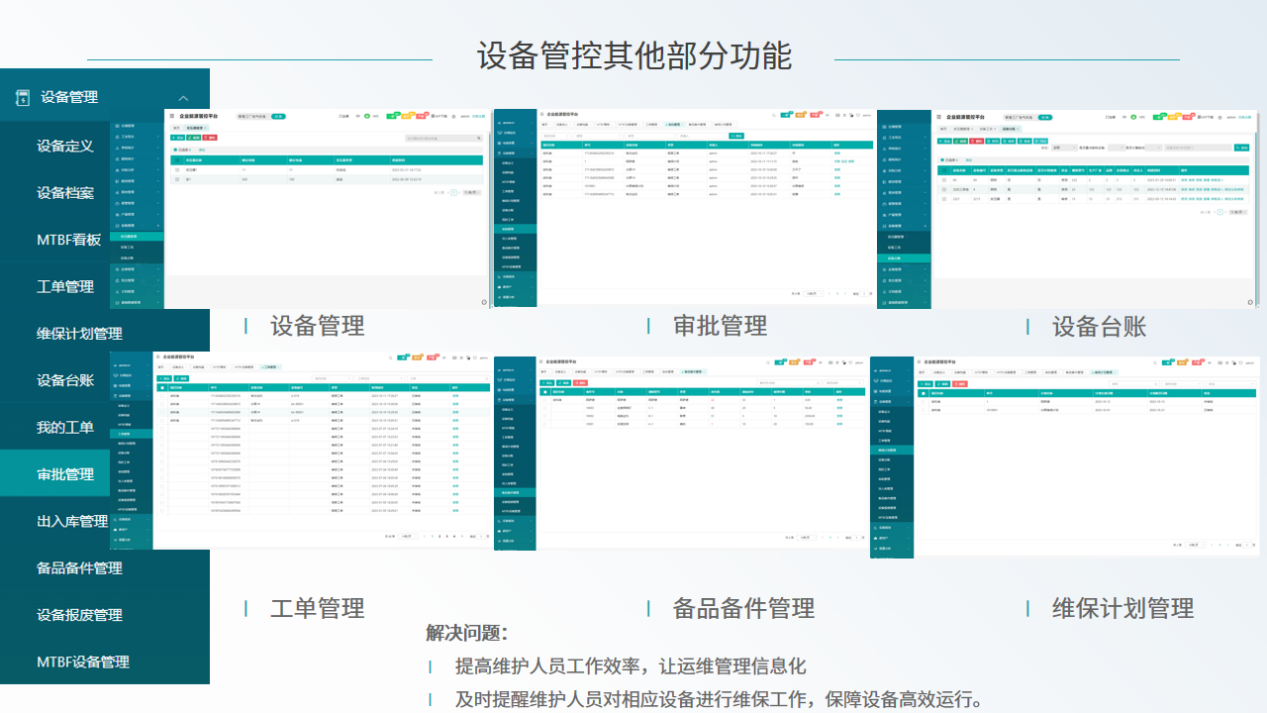Open the 设备管理 screenshot thumbnail
Viewport: 1267px width, 713px height.
pos(300,207)
